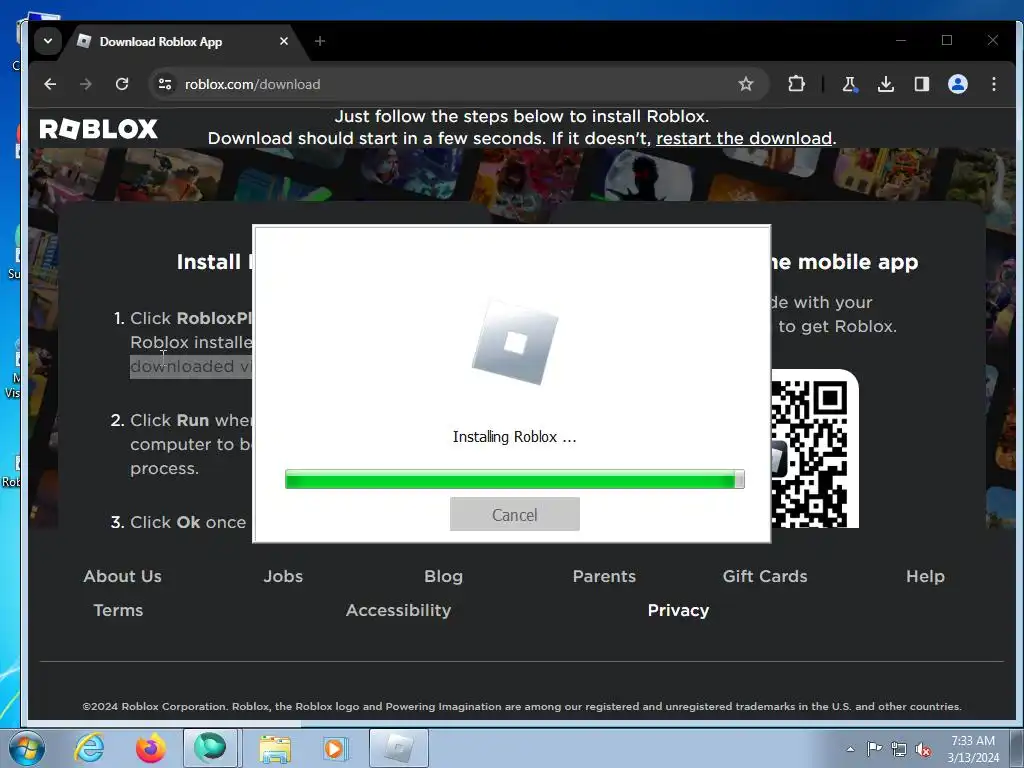The image size is (1024, 768).
Task: Open the Gift Cards footer link
Action: [765, 576]
